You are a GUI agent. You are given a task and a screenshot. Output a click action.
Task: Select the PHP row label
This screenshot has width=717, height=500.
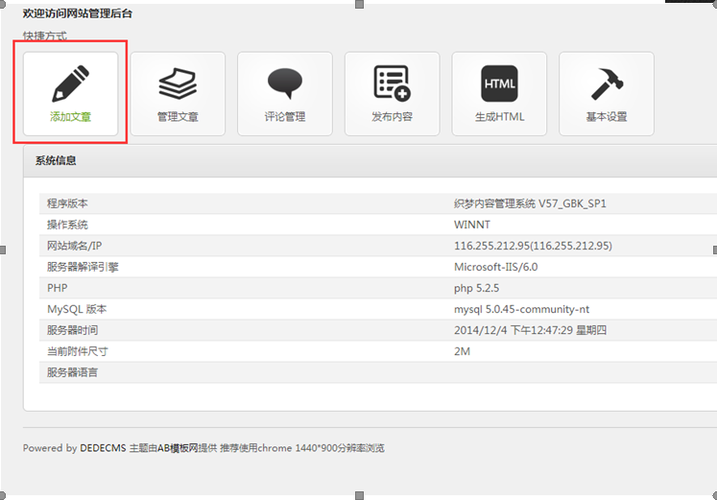click(57, 288)
